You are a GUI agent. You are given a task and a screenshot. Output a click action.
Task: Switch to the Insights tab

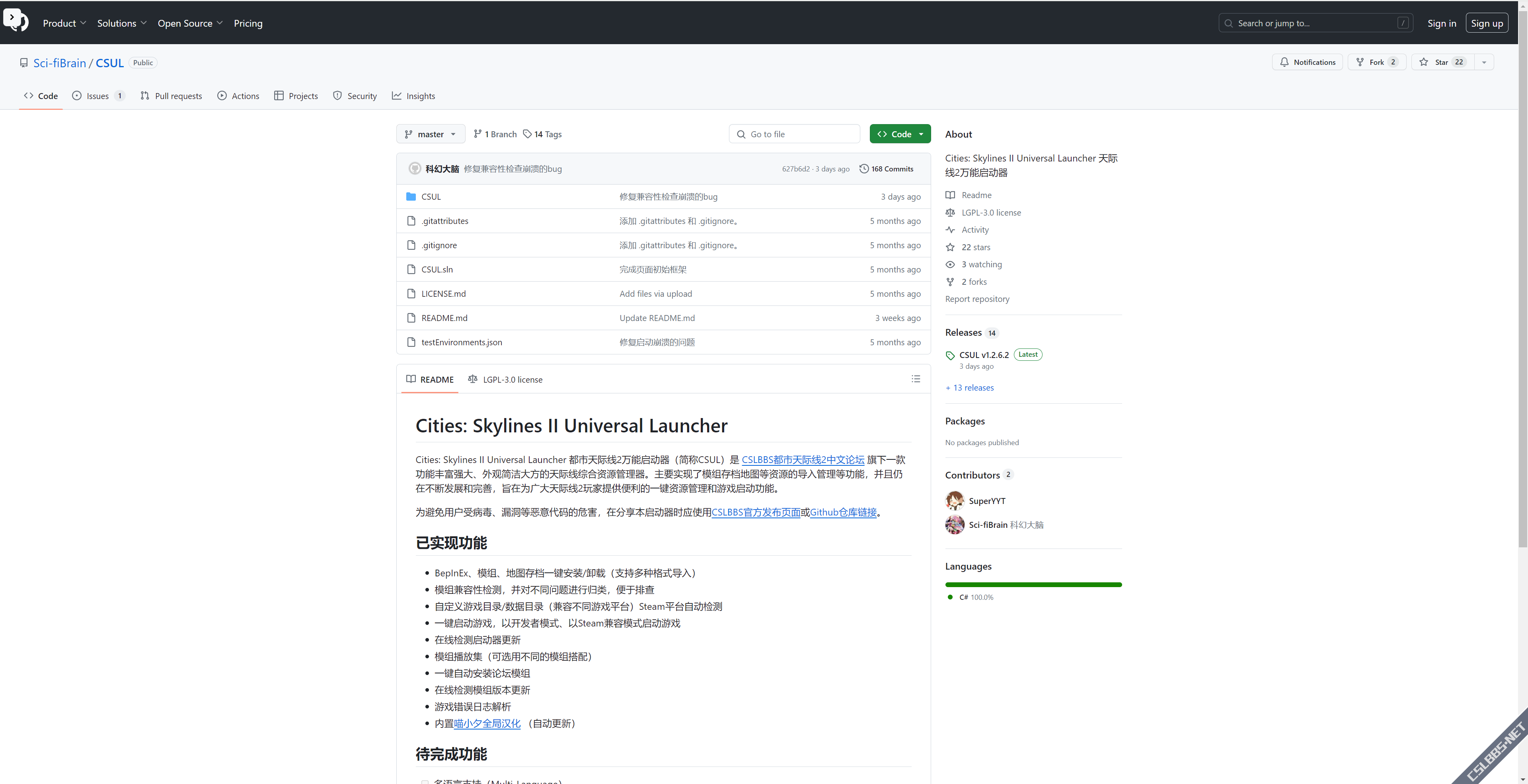click(x=413, y=96)
